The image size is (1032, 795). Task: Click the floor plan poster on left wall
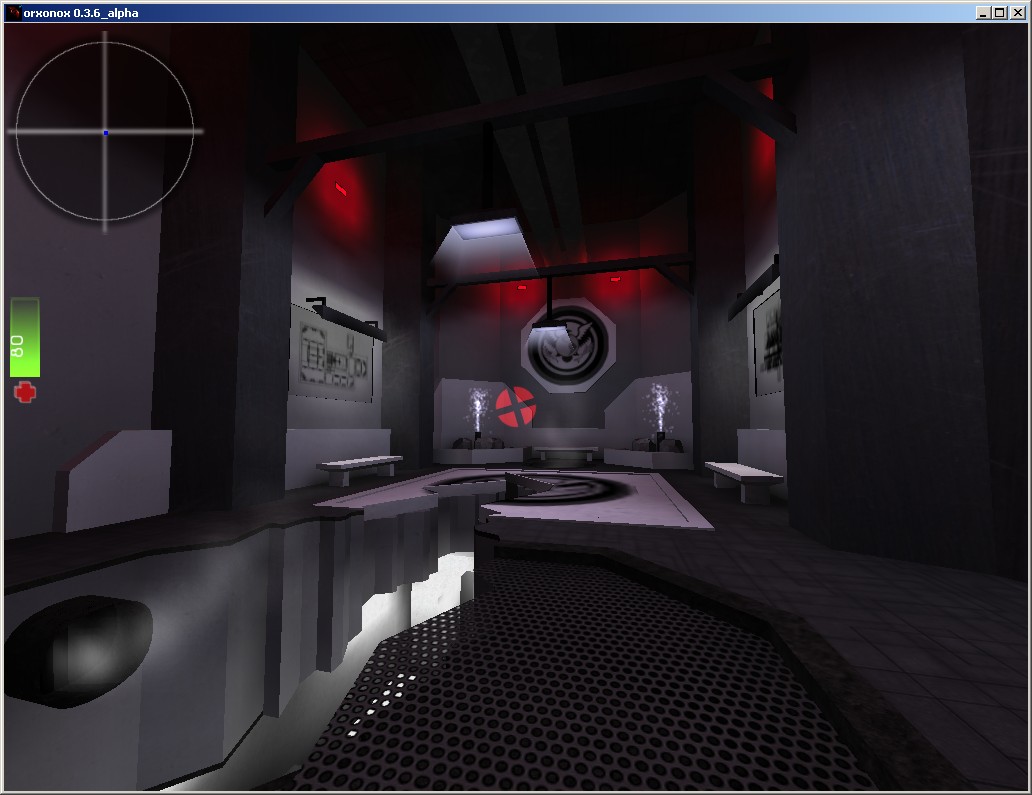click(x=332, y=354)
